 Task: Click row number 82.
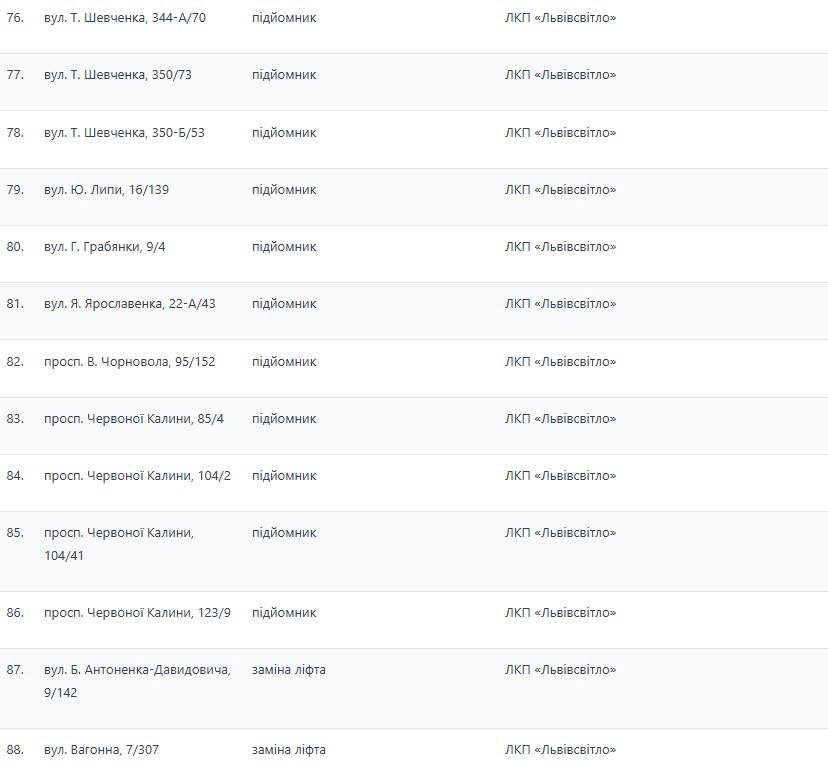(15, 362)
